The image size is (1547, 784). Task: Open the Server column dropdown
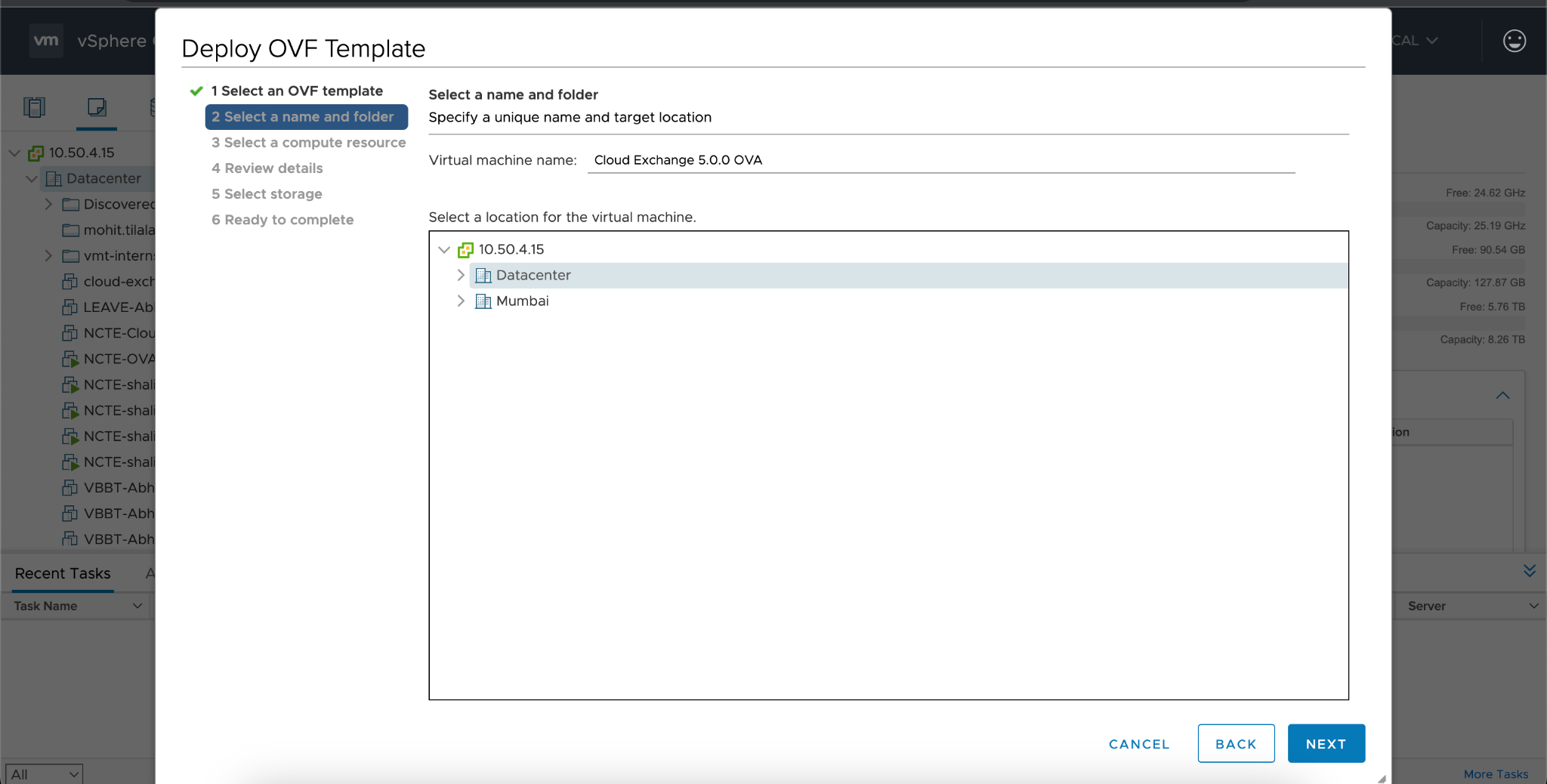tap(1533, 606)
